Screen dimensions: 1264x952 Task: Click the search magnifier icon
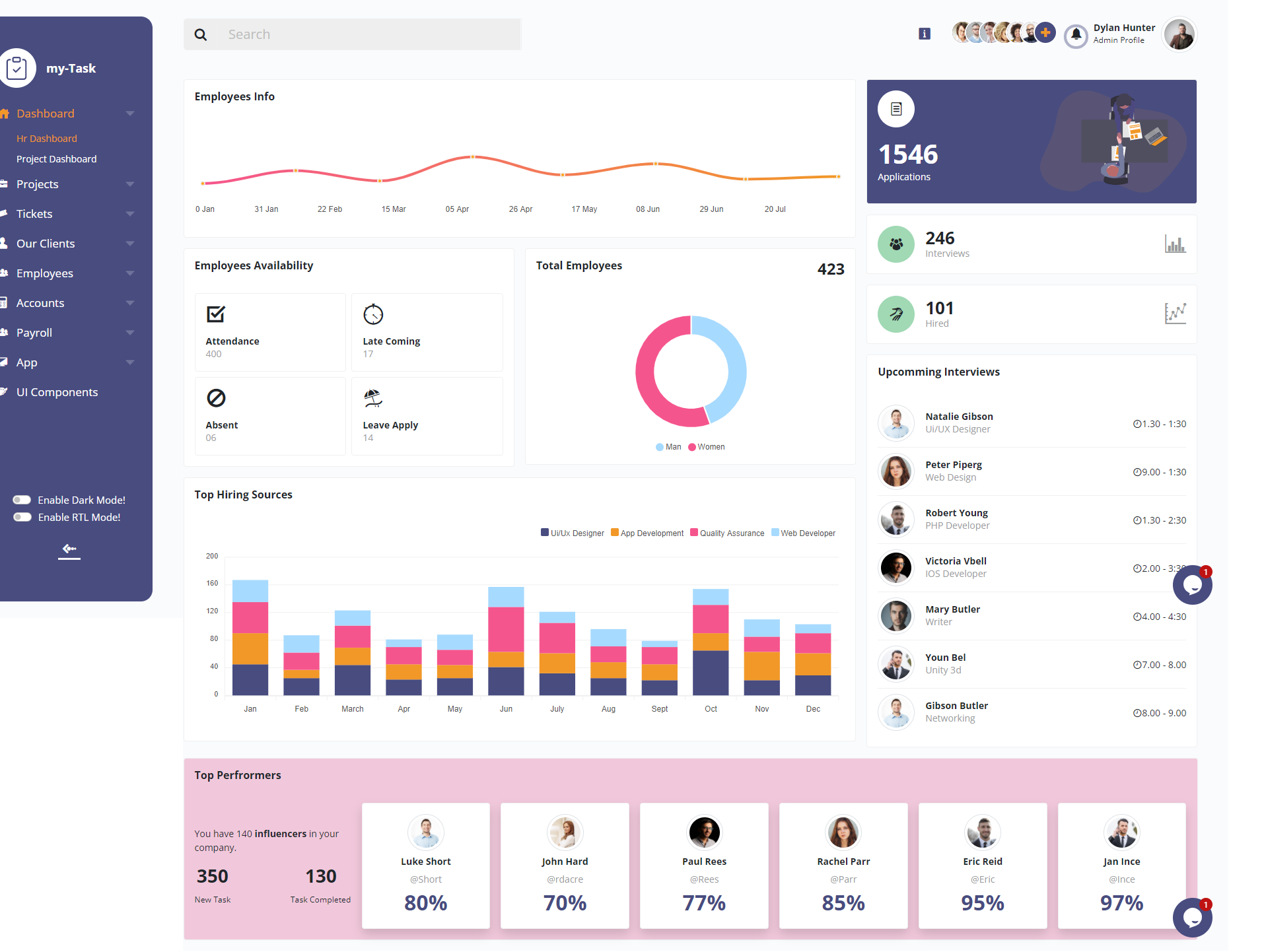coord(201,35)
